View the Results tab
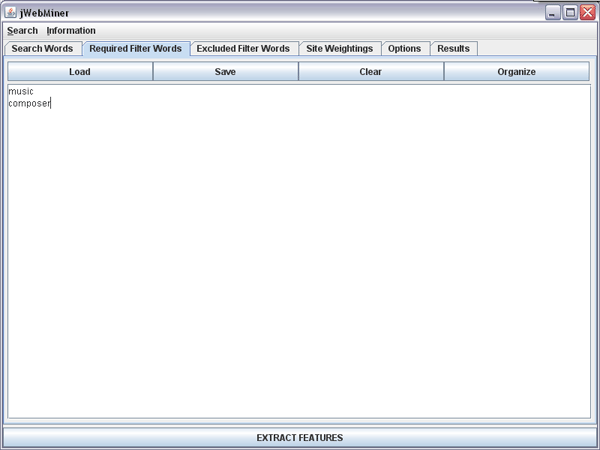The width and height of the screenshot is (600, 450). pos(453,48)
